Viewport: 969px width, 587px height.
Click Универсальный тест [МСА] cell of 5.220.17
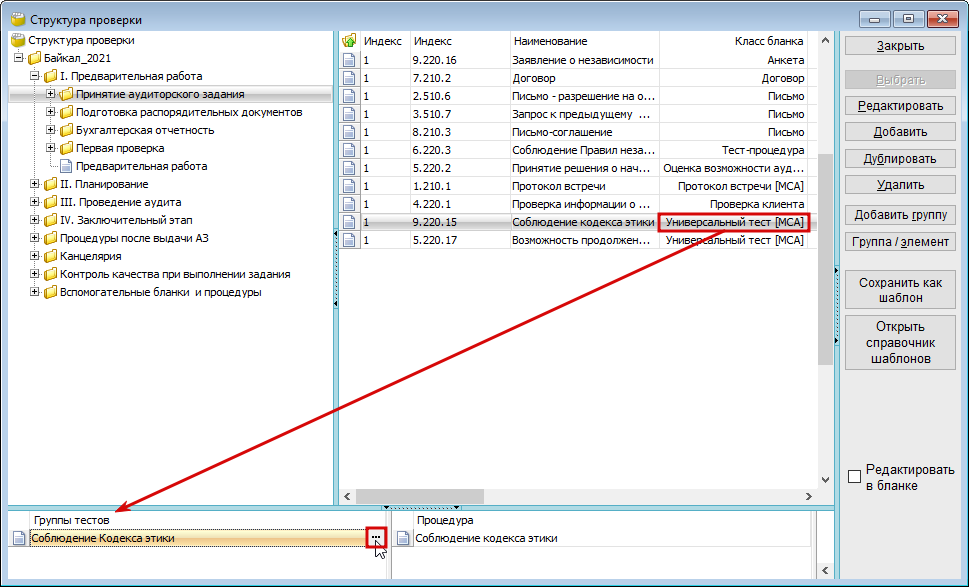click(x=734, y=240)
